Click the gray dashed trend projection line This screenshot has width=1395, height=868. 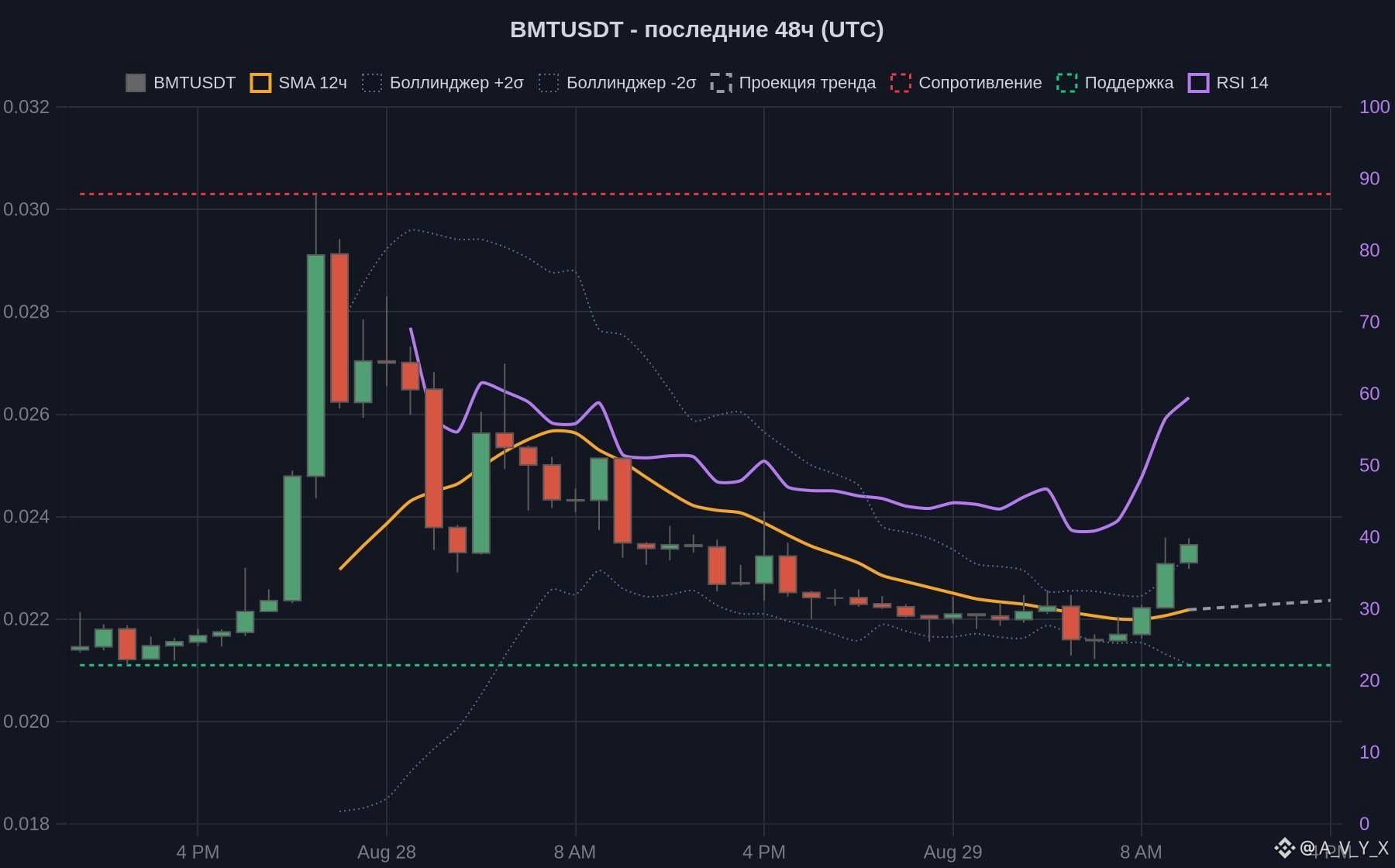click(1260, 604)
